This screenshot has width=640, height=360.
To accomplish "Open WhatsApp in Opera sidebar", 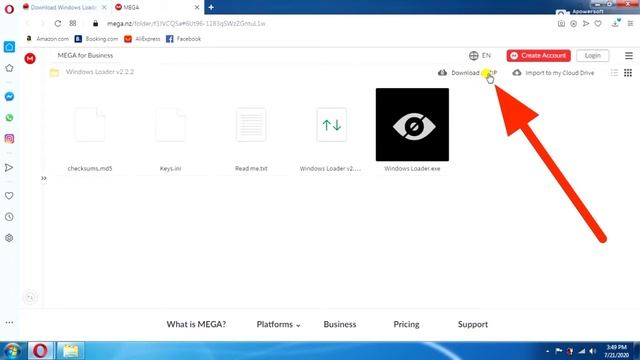I will (9, 118).
